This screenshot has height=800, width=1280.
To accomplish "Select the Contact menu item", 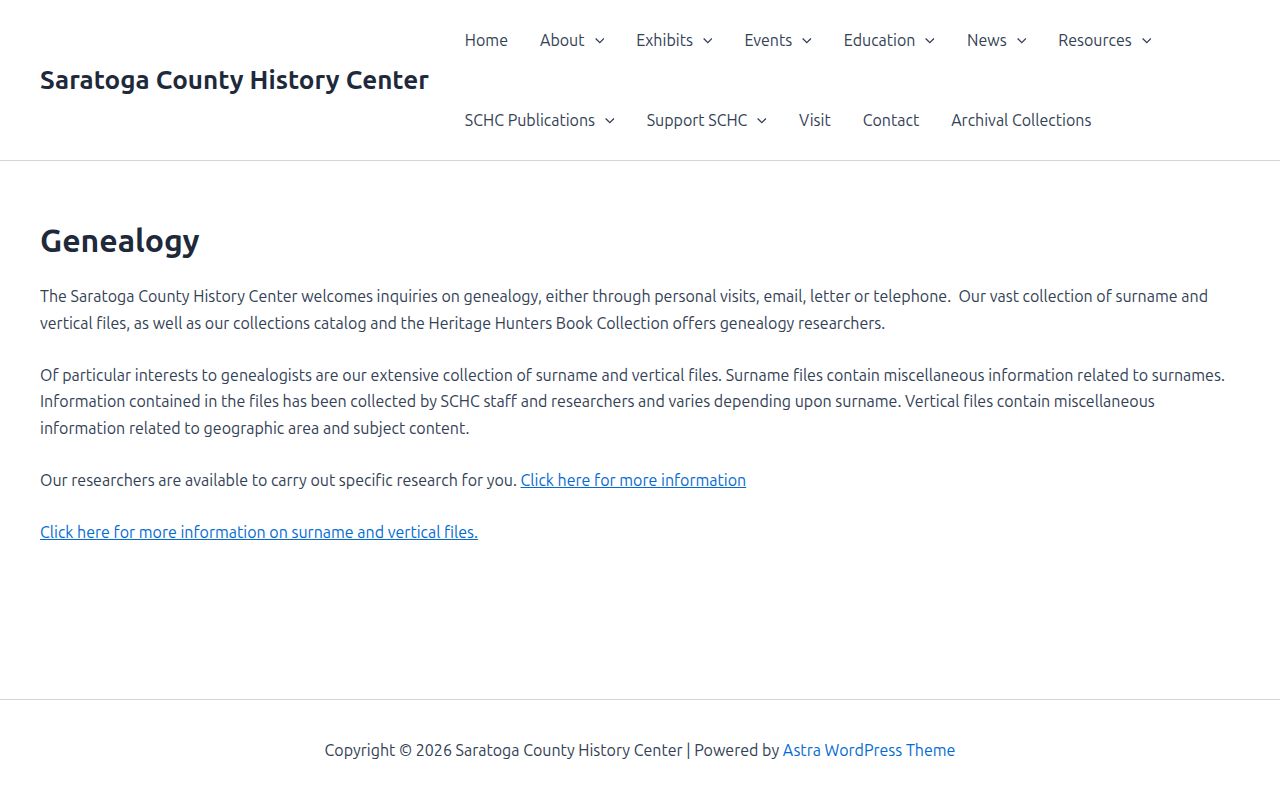I will click(x=890, y=120).
